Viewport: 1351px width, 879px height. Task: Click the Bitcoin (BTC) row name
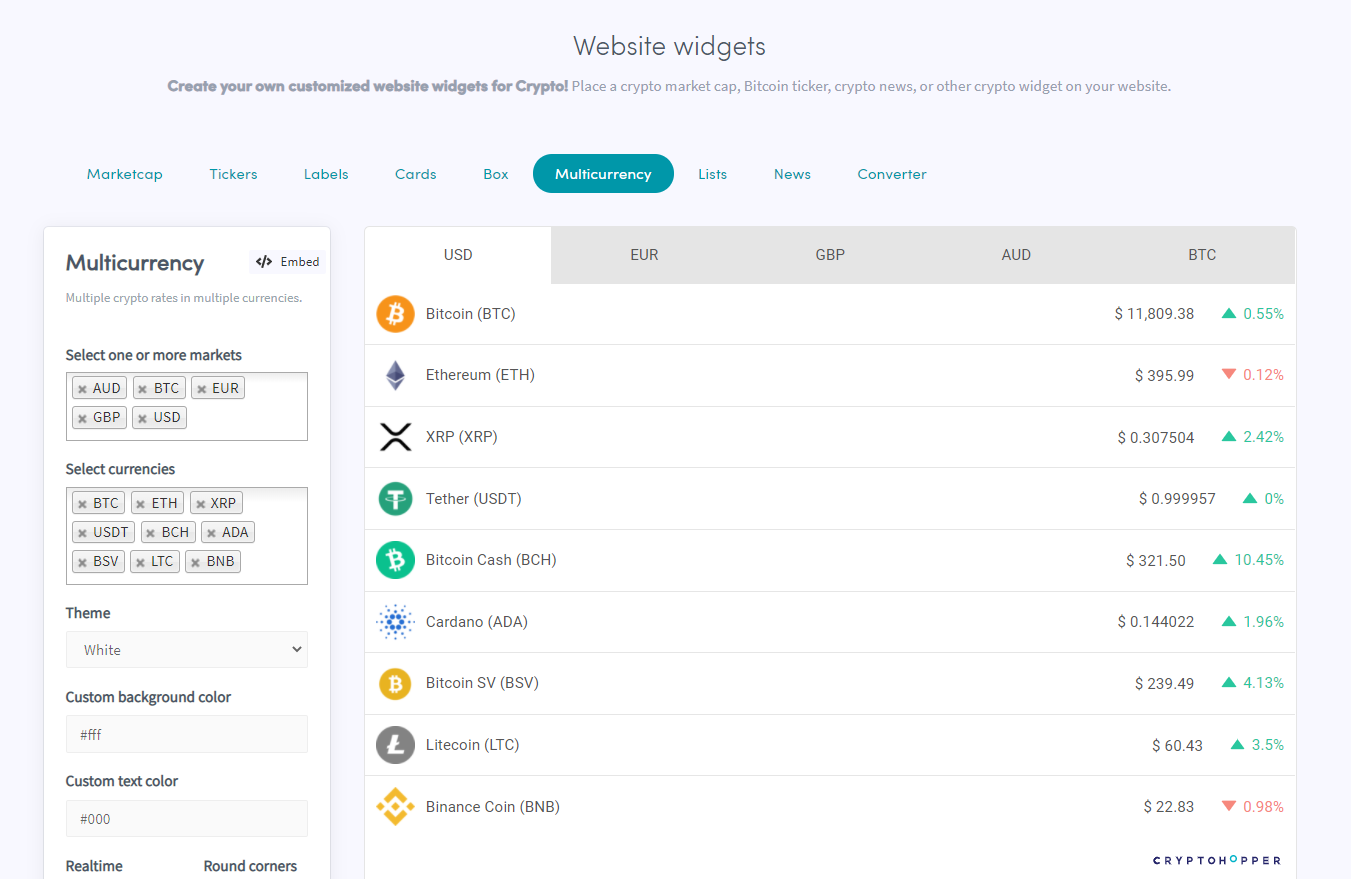pos(470,314)
